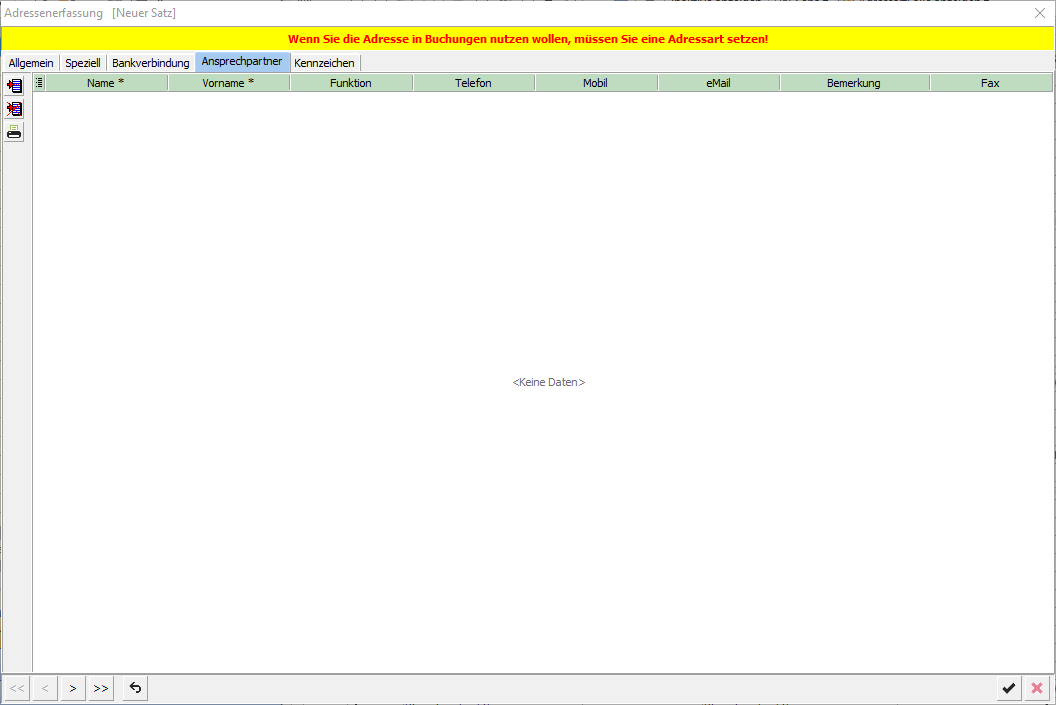Switch to the Allgemein tab
The height and width of the screenshot is (705, 1056).
point(31,63)
